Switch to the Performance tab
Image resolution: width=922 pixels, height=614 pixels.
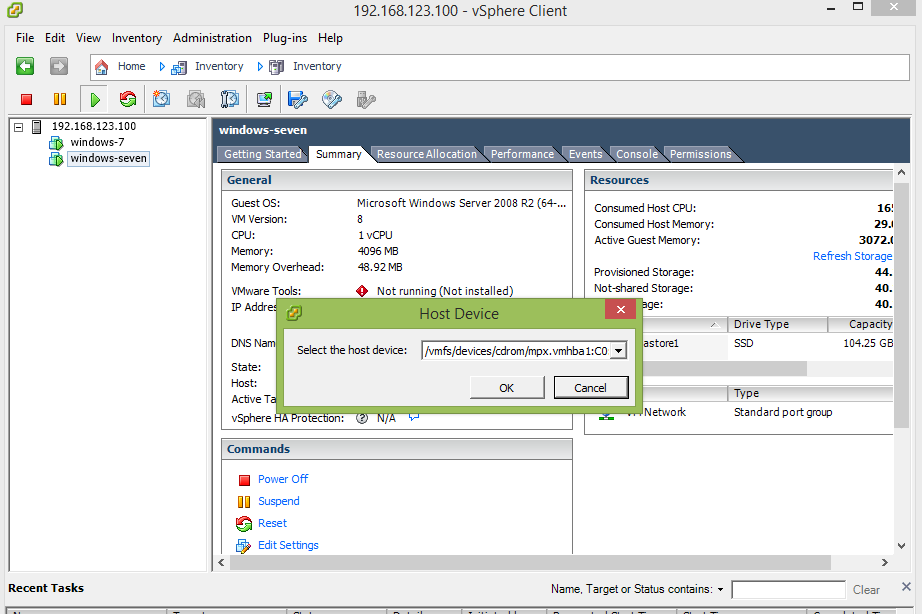(x=521, y=154)
